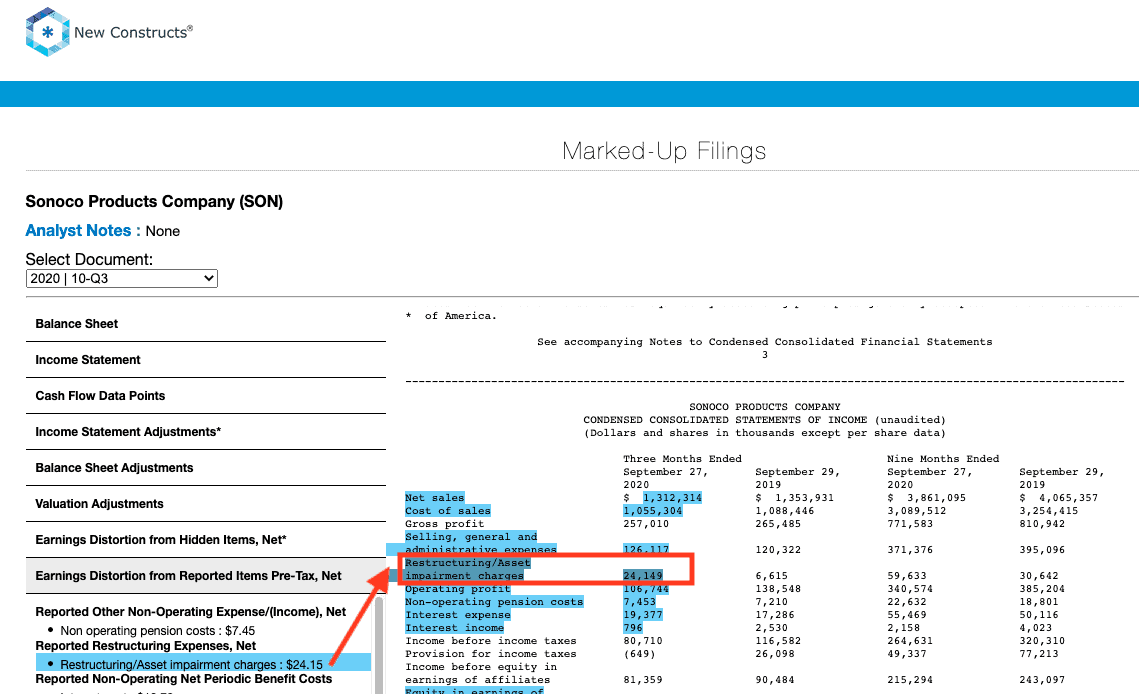Click the highlighted Interest income label
Viewport: 1139px width, 694px height.
[x=454, y=628]
